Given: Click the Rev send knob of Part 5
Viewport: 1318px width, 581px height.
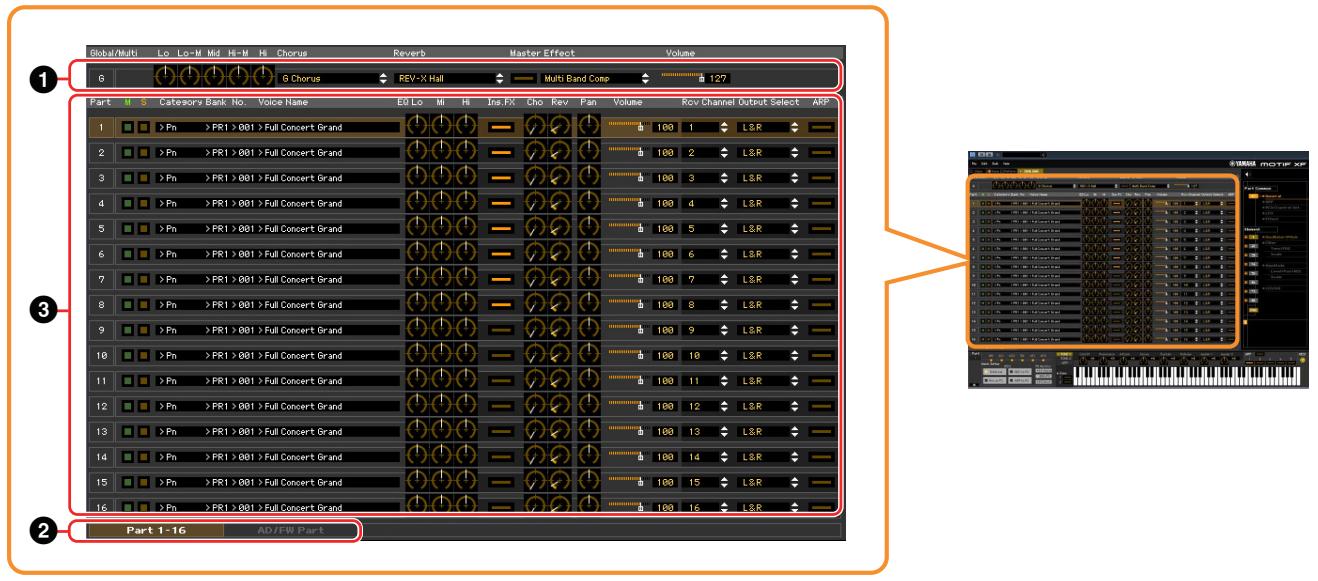Looking at the screenshot, I should pos(558,229).
